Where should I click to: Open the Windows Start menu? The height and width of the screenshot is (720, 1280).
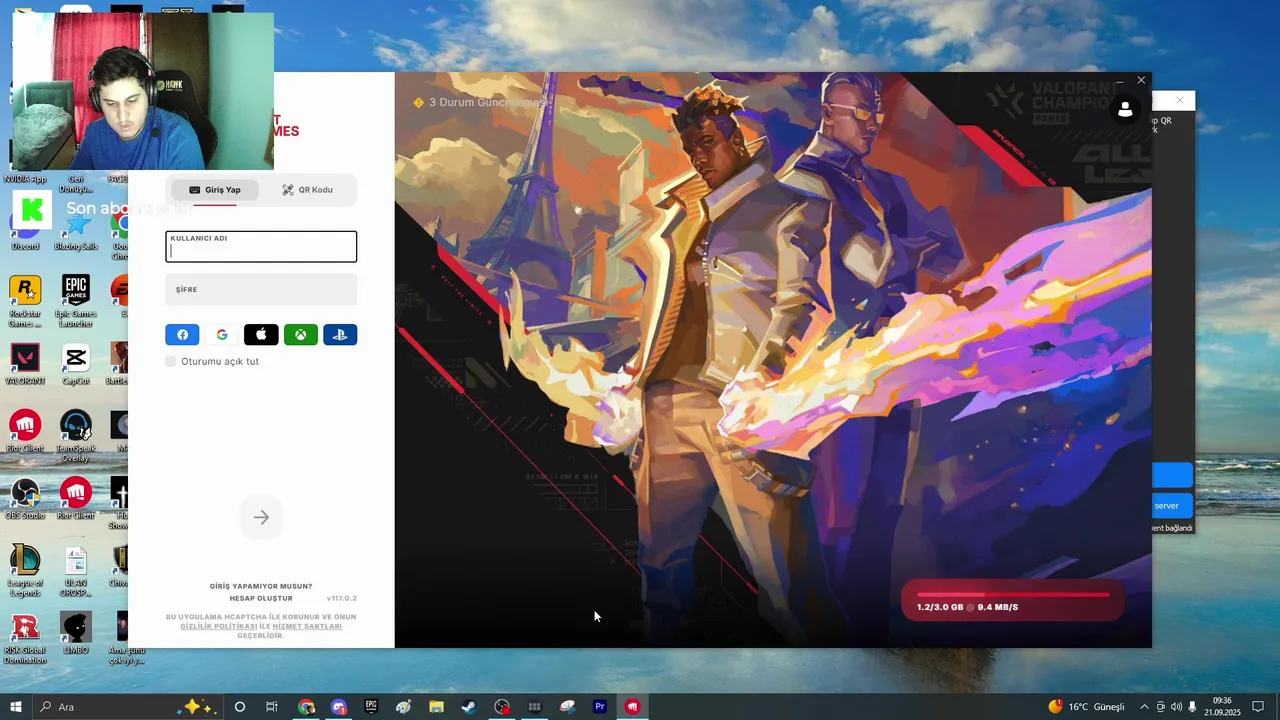pos(15,707)
